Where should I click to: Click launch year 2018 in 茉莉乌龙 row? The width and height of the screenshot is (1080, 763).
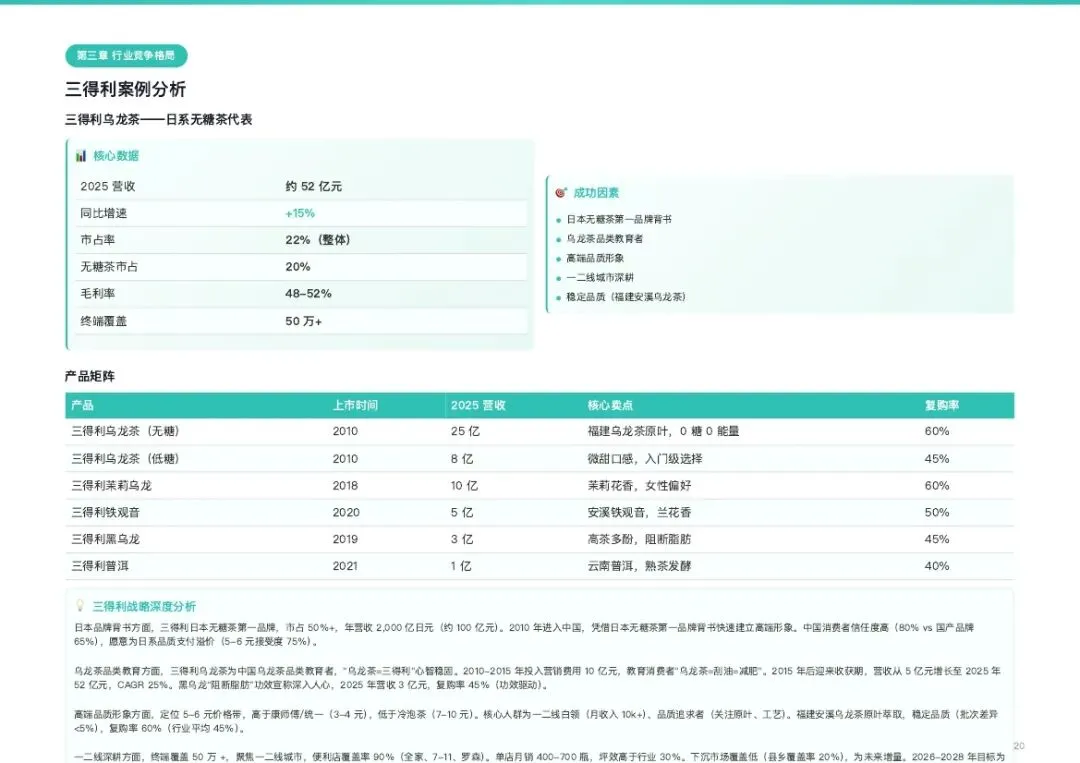(x=345, y=486)
